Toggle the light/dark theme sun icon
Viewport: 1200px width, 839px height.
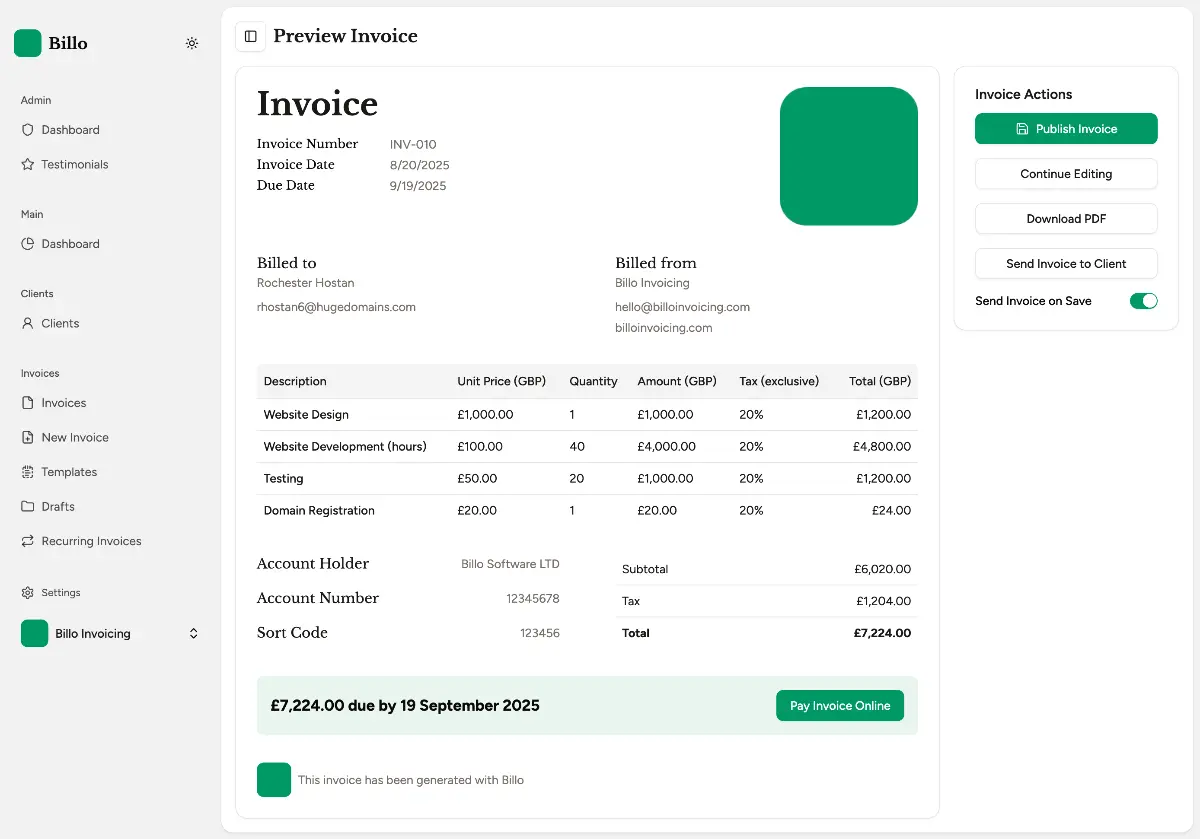click(x=192, y=43)
